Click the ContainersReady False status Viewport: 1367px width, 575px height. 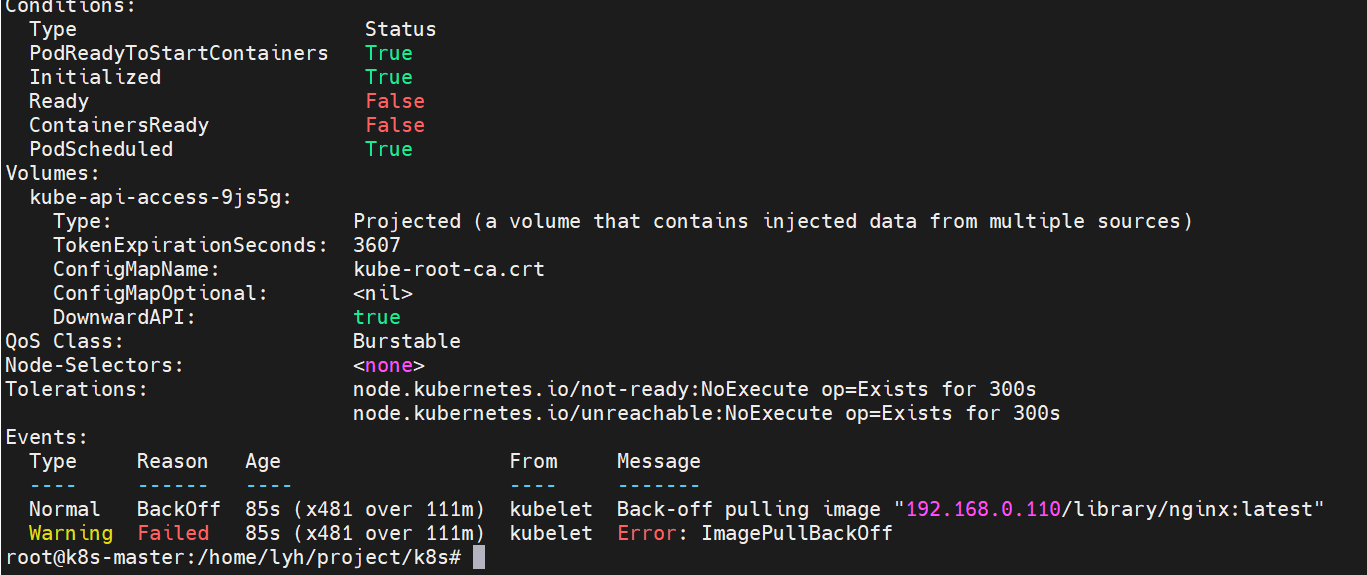(394, 125)
